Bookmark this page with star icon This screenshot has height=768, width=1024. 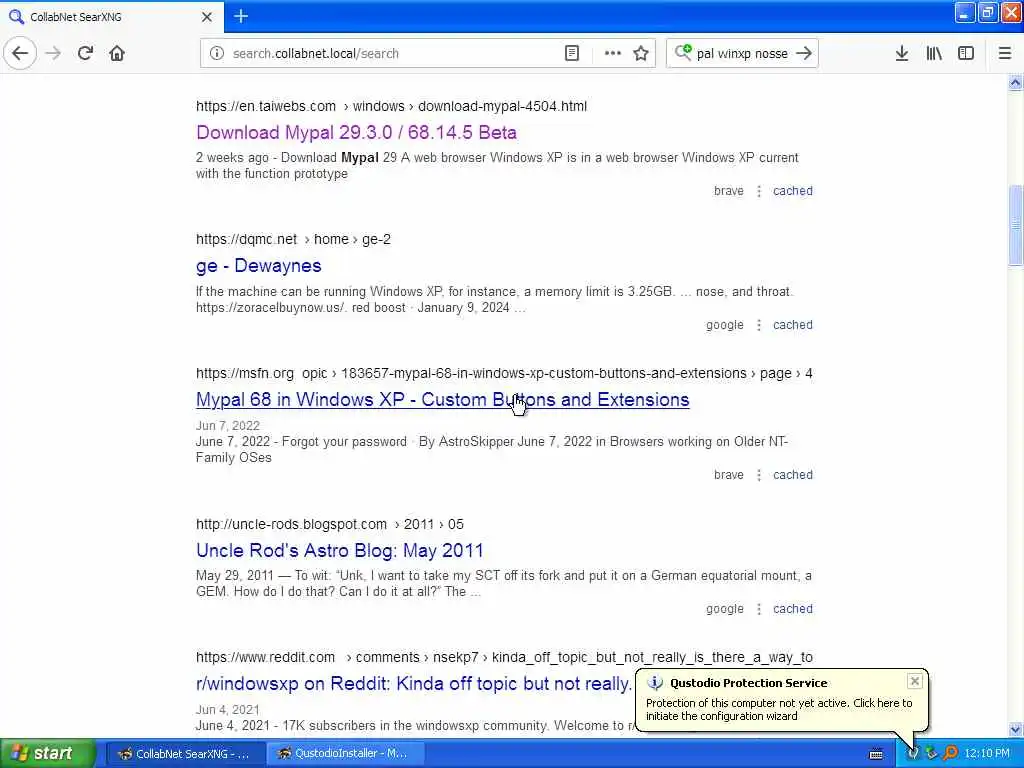tap(641, 54)
